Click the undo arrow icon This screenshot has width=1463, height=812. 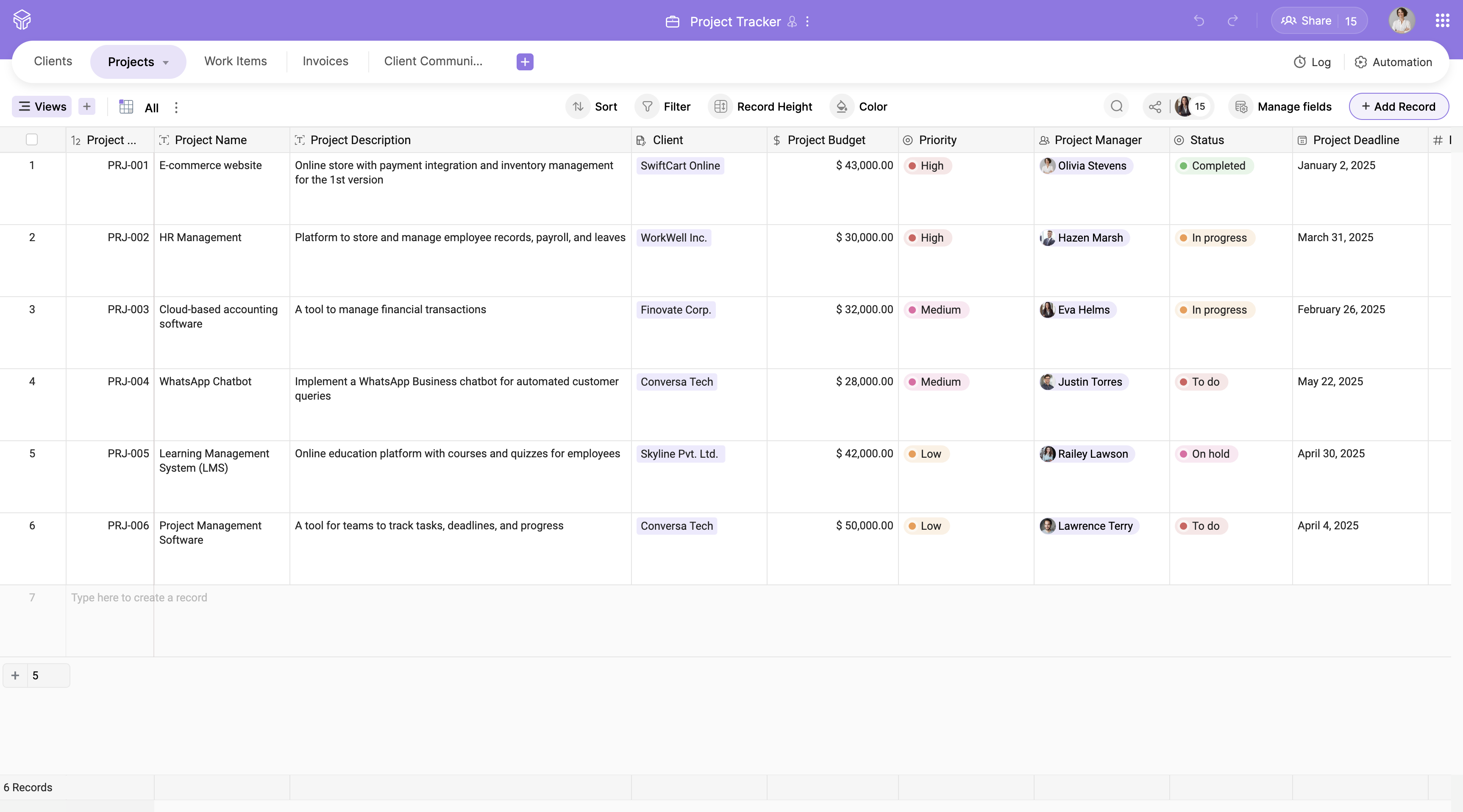point(1199,21)
